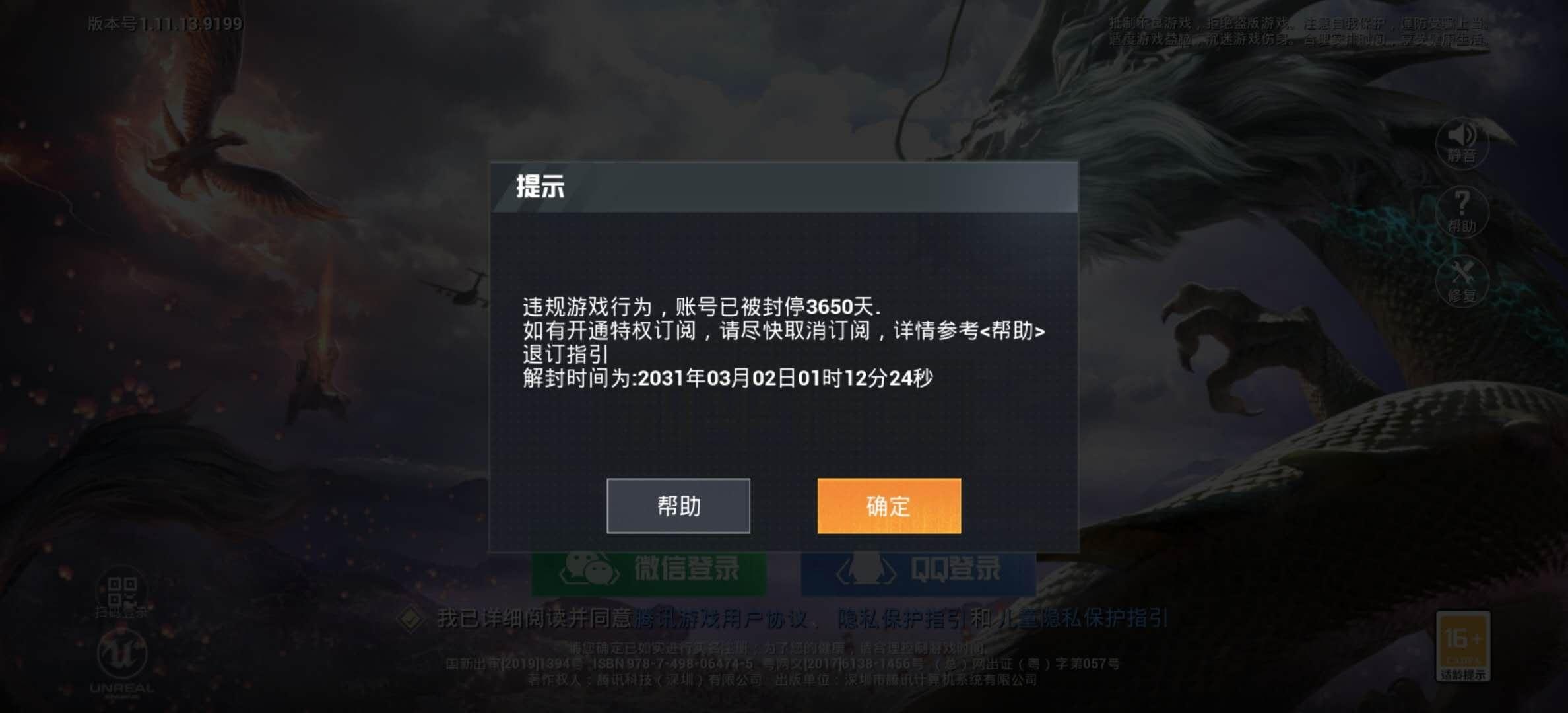Open the 帮助 button in the dialog
The image size is (1568, 713).
[678, 506]
